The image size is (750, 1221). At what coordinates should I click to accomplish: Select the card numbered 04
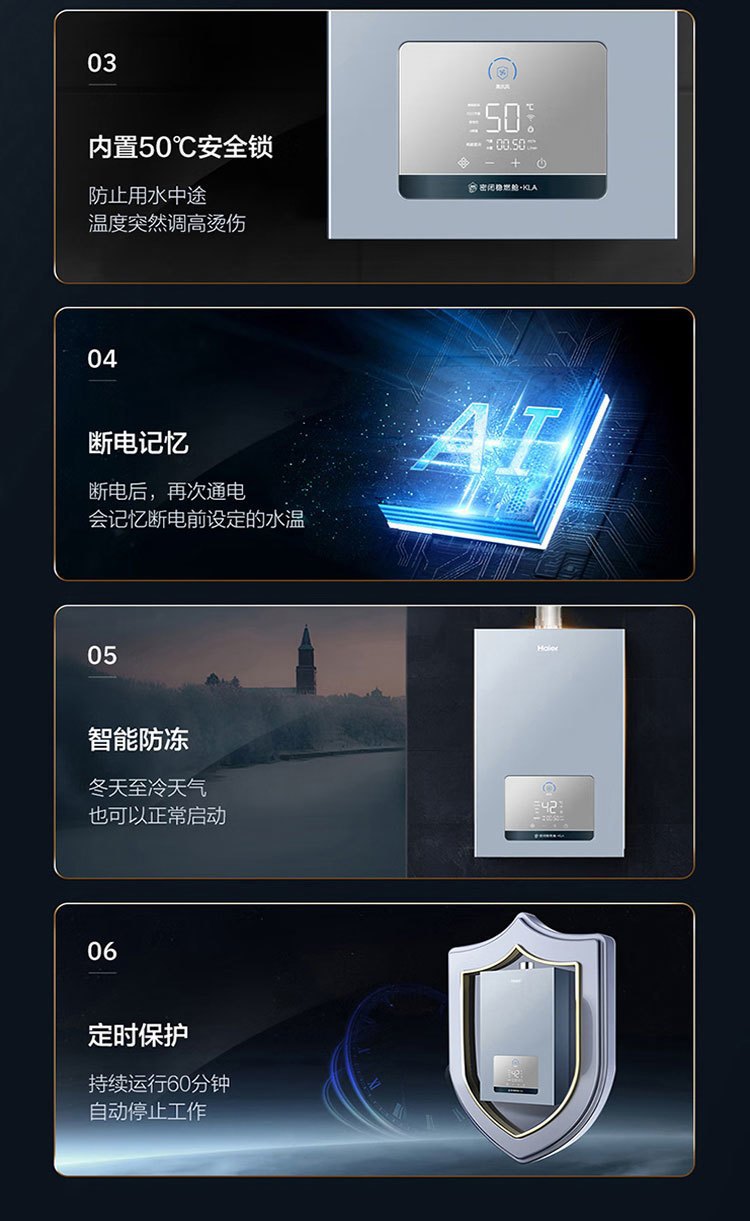(374, 443)
